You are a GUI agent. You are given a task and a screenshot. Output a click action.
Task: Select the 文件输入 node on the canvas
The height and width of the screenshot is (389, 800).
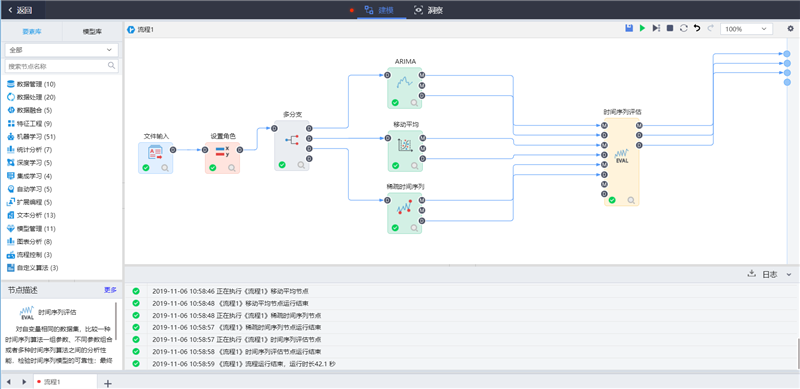156,158
